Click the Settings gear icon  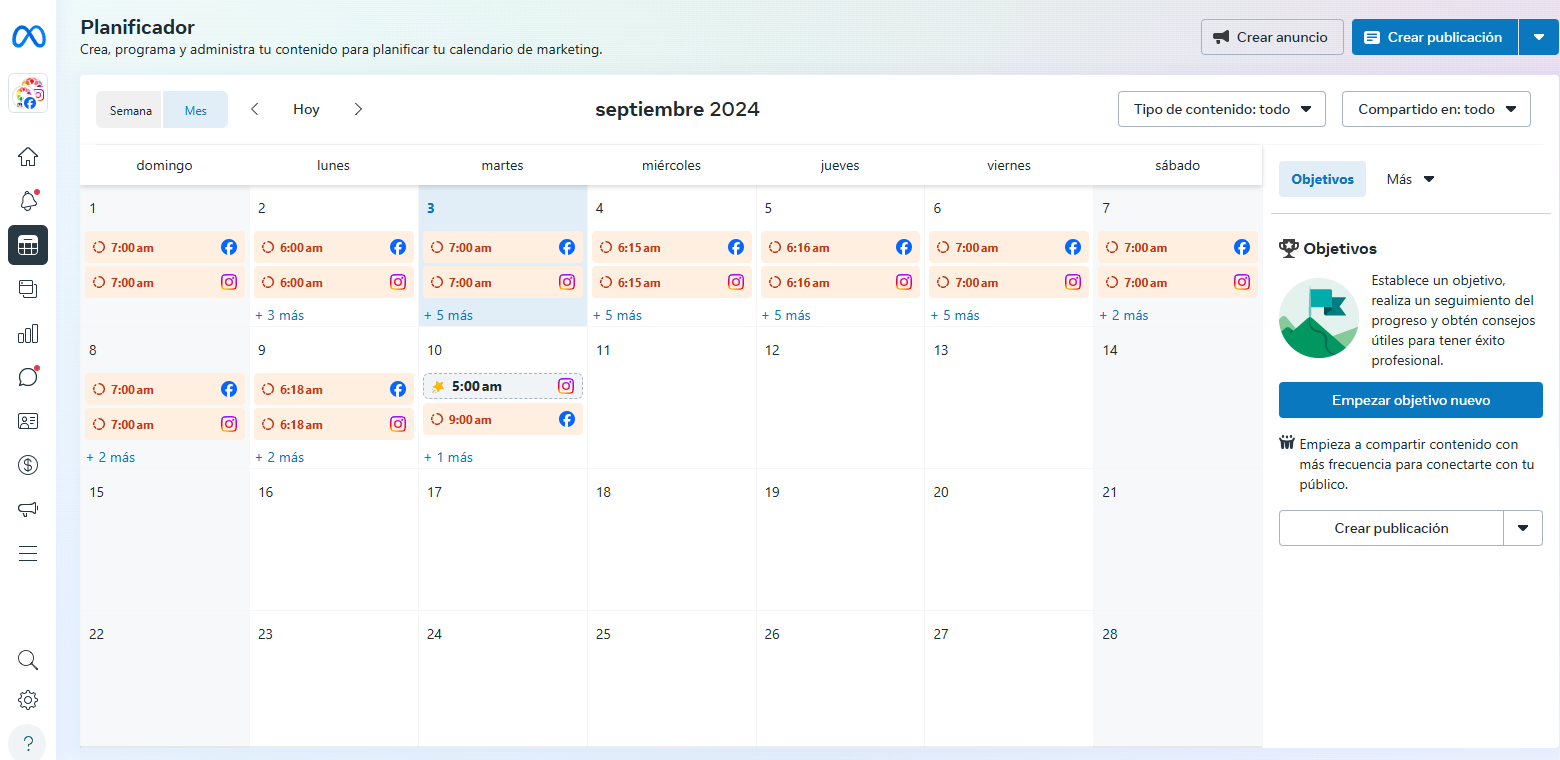pos(28,700)
